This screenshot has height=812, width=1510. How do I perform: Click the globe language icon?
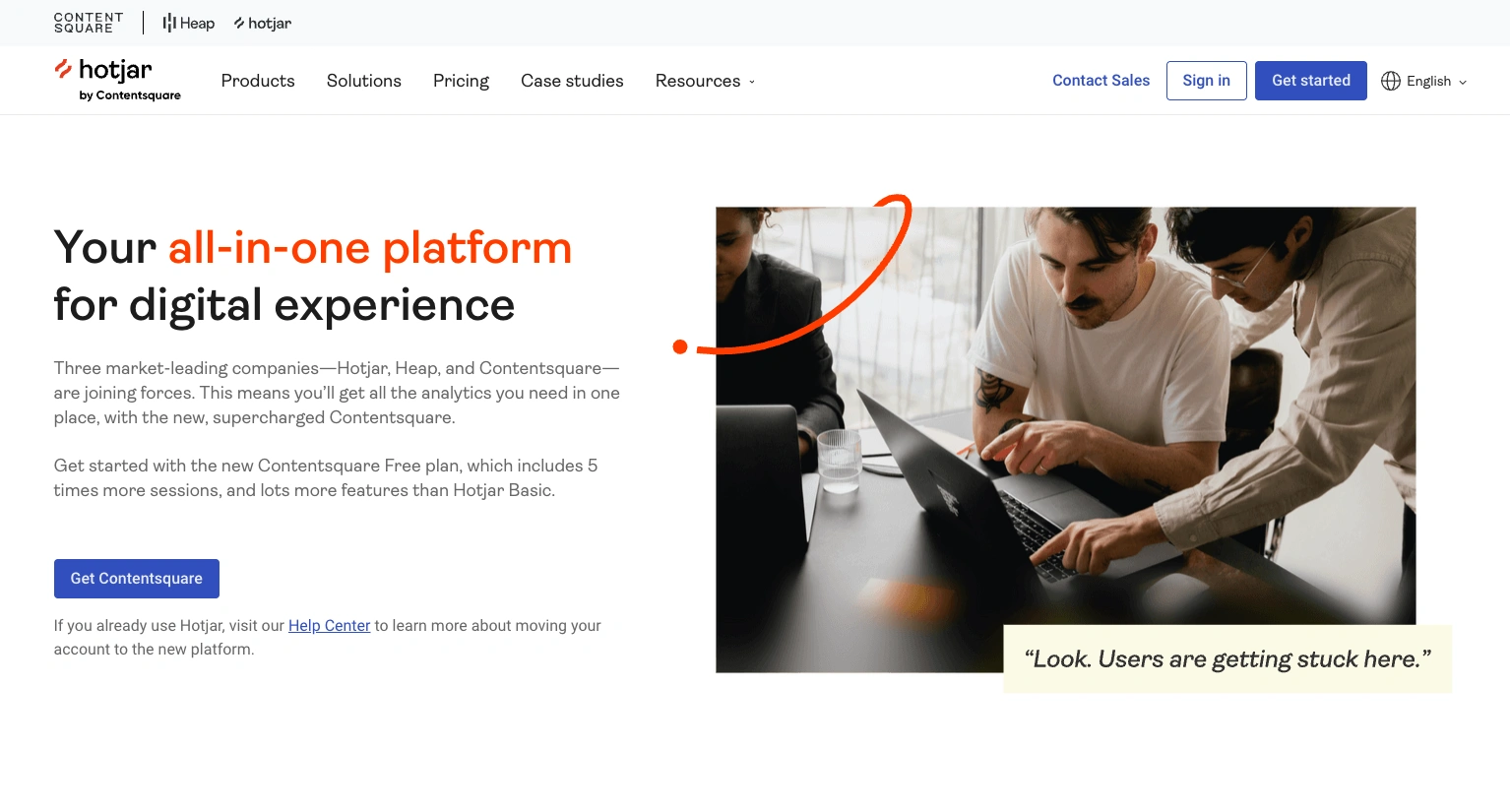(x=1391, y=81)
